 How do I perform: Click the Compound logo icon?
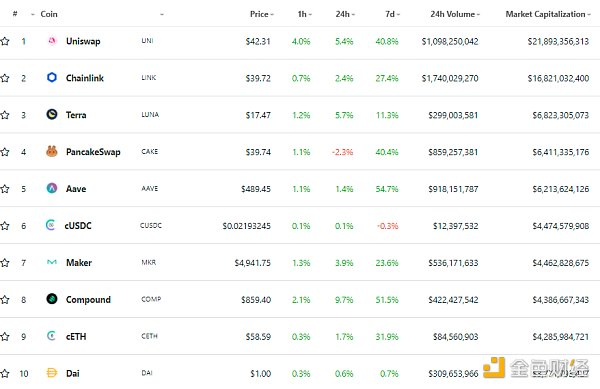(52, 299)
